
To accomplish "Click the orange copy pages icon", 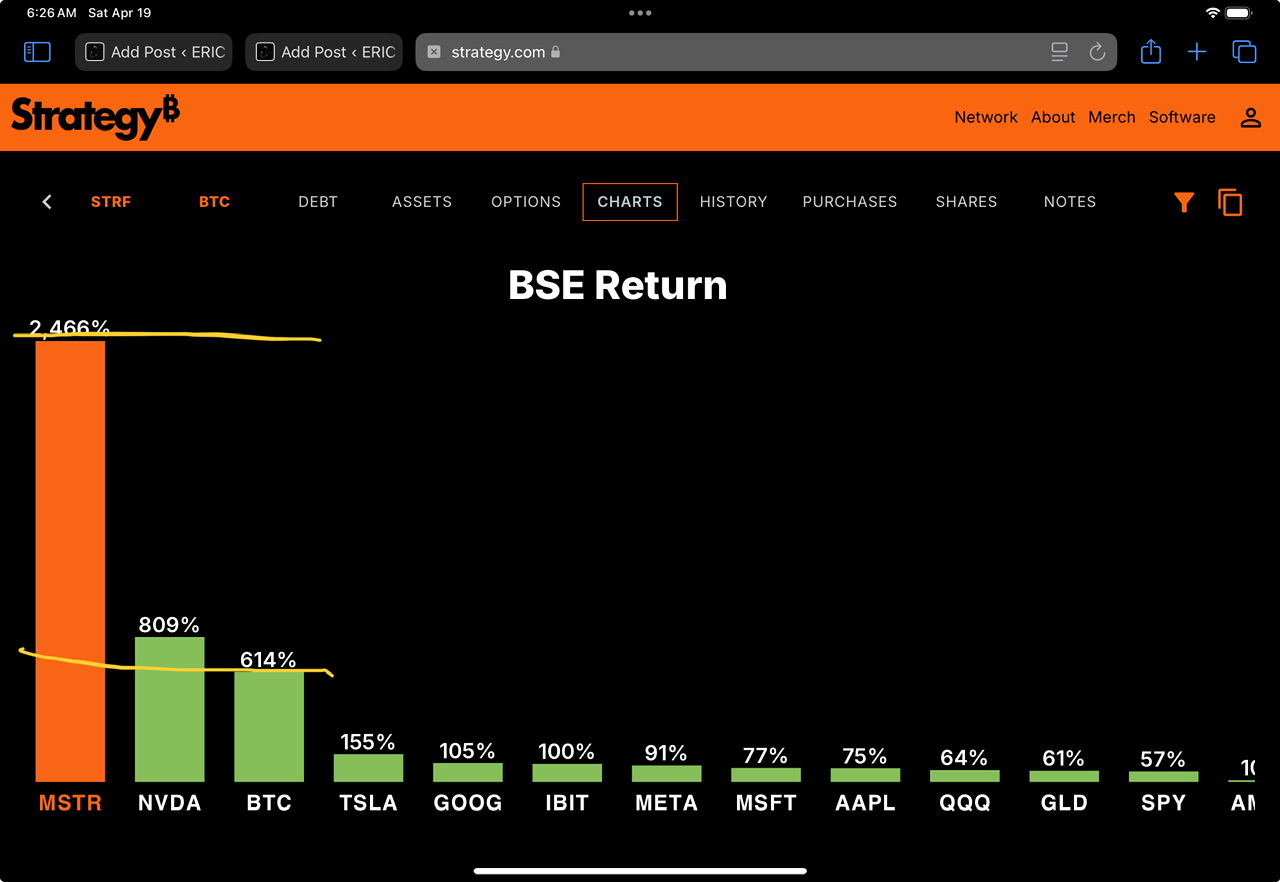I will click(x=1230, y=202).
